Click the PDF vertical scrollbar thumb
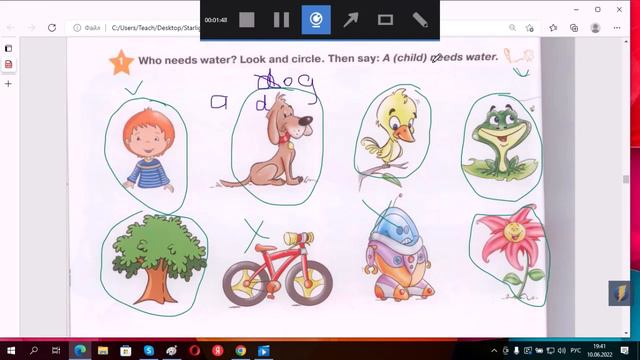This screenshot has width=640, height=360. pos(626,180)
